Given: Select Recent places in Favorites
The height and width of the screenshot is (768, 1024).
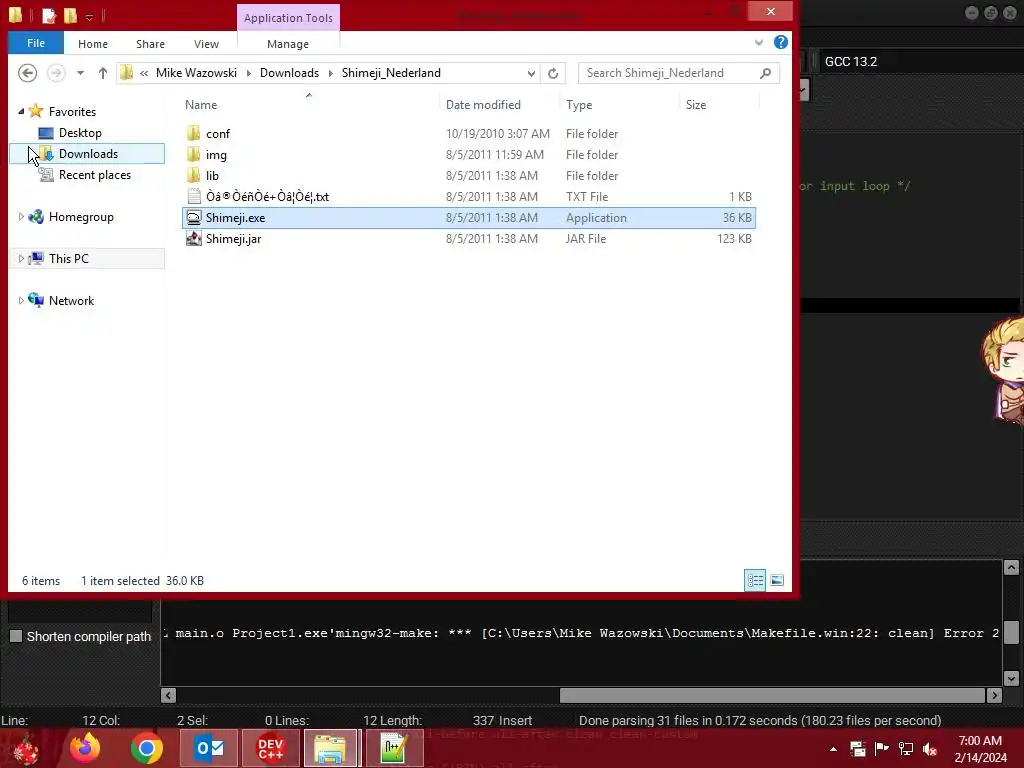Looking at the screenshot, I should 95,174.
